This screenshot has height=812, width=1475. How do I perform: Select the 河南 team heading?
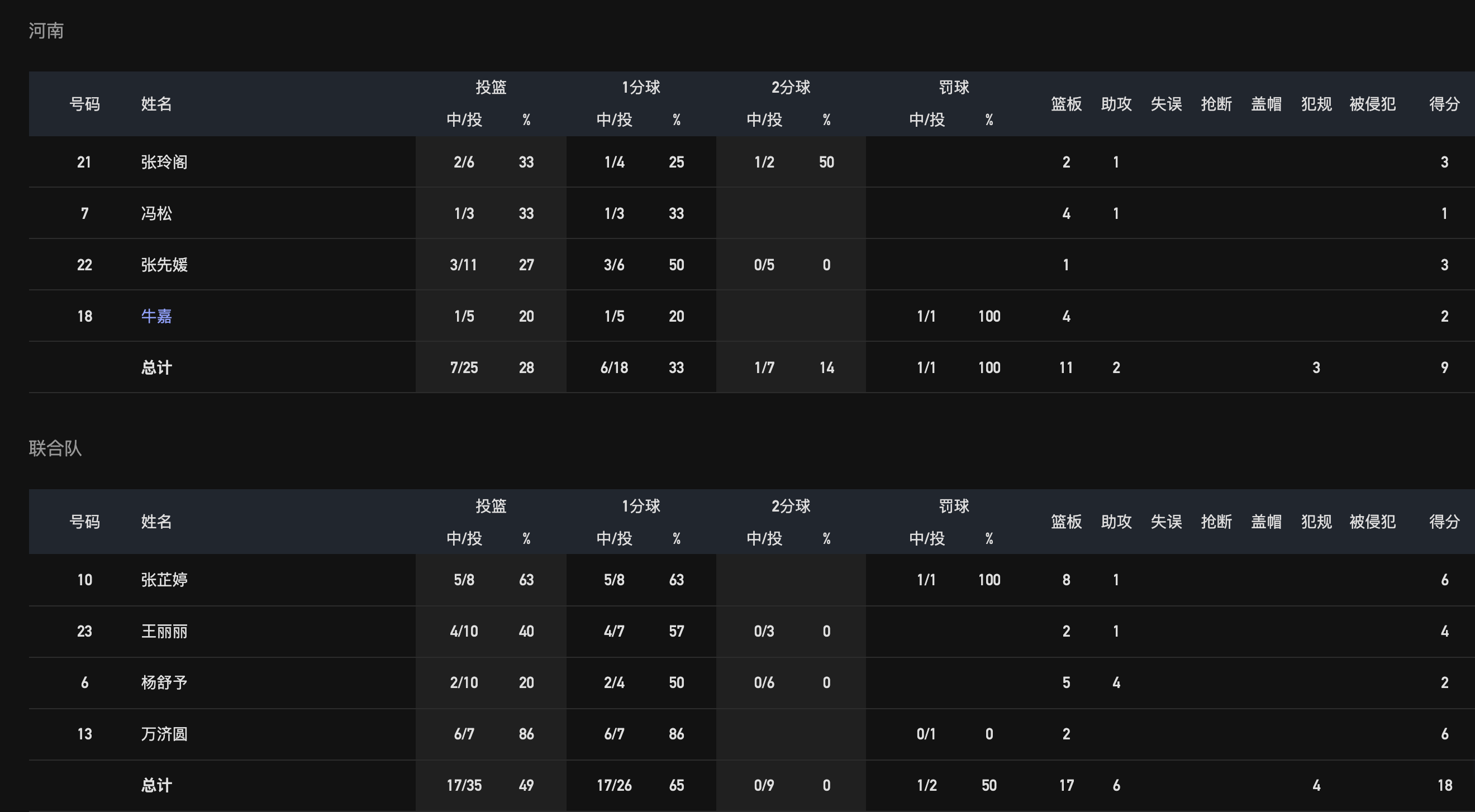pos(46,30)
